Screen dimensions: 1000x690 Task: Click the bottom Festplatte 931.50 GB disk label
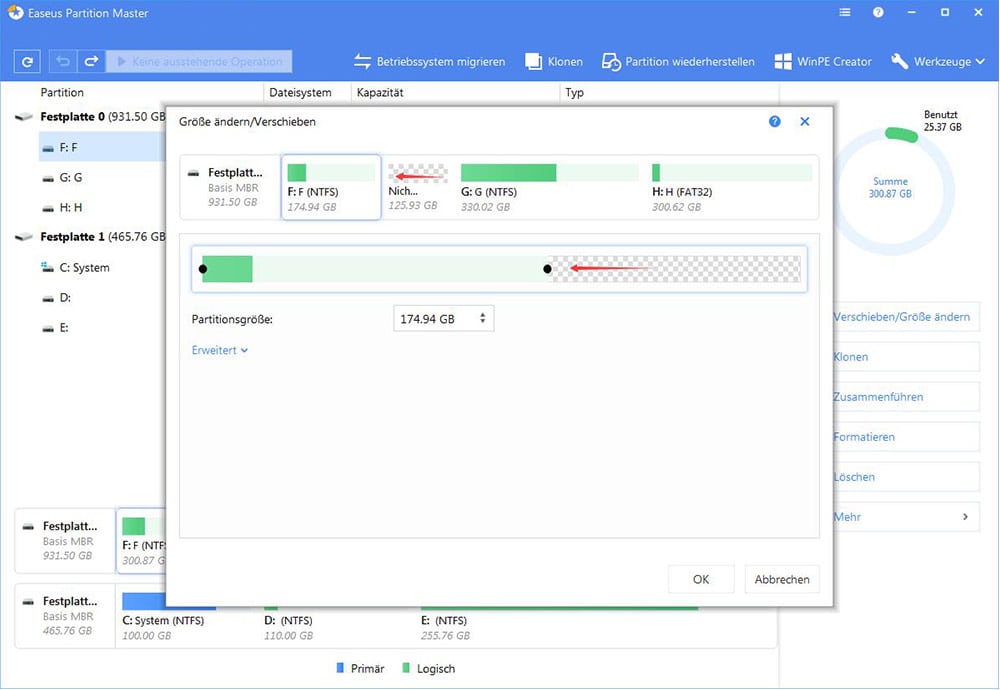point(65,541)
